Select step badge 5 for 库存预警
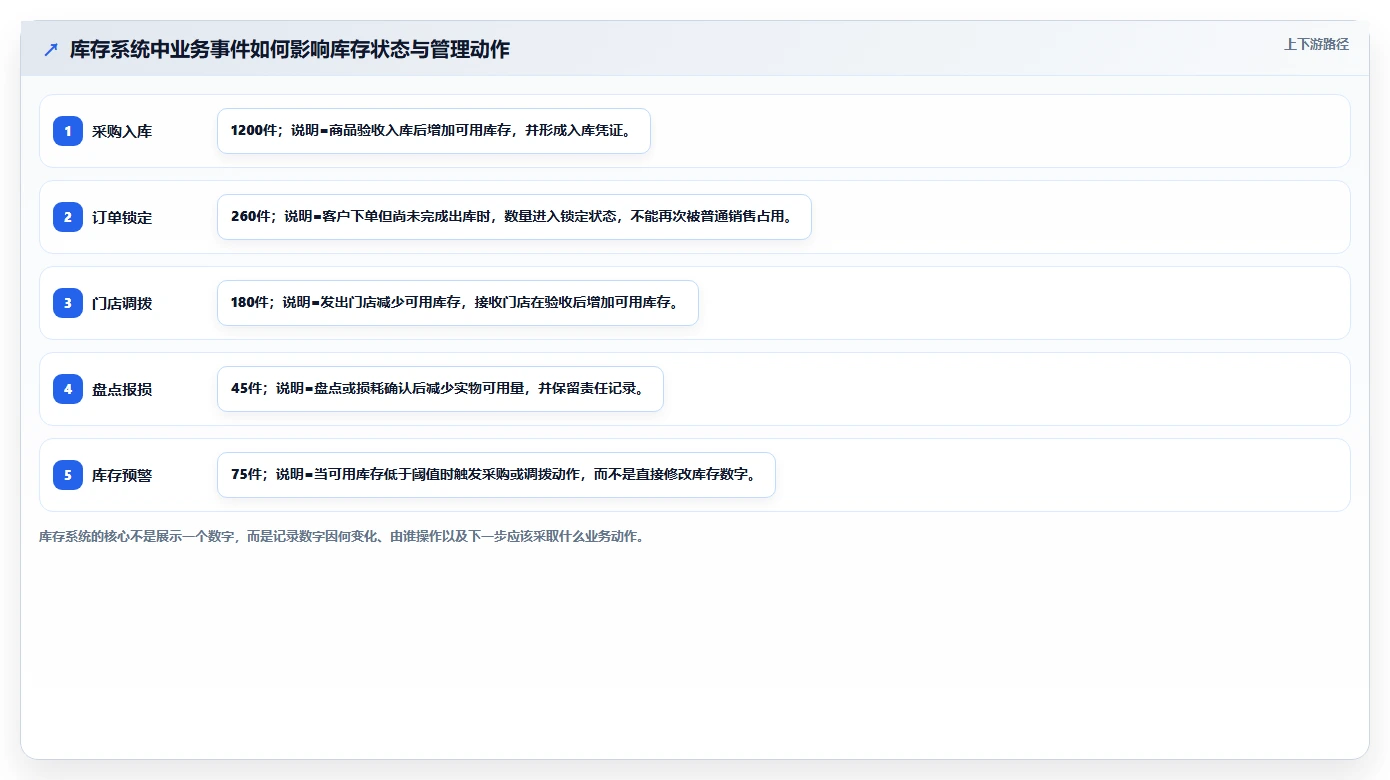 coord(68,475)
